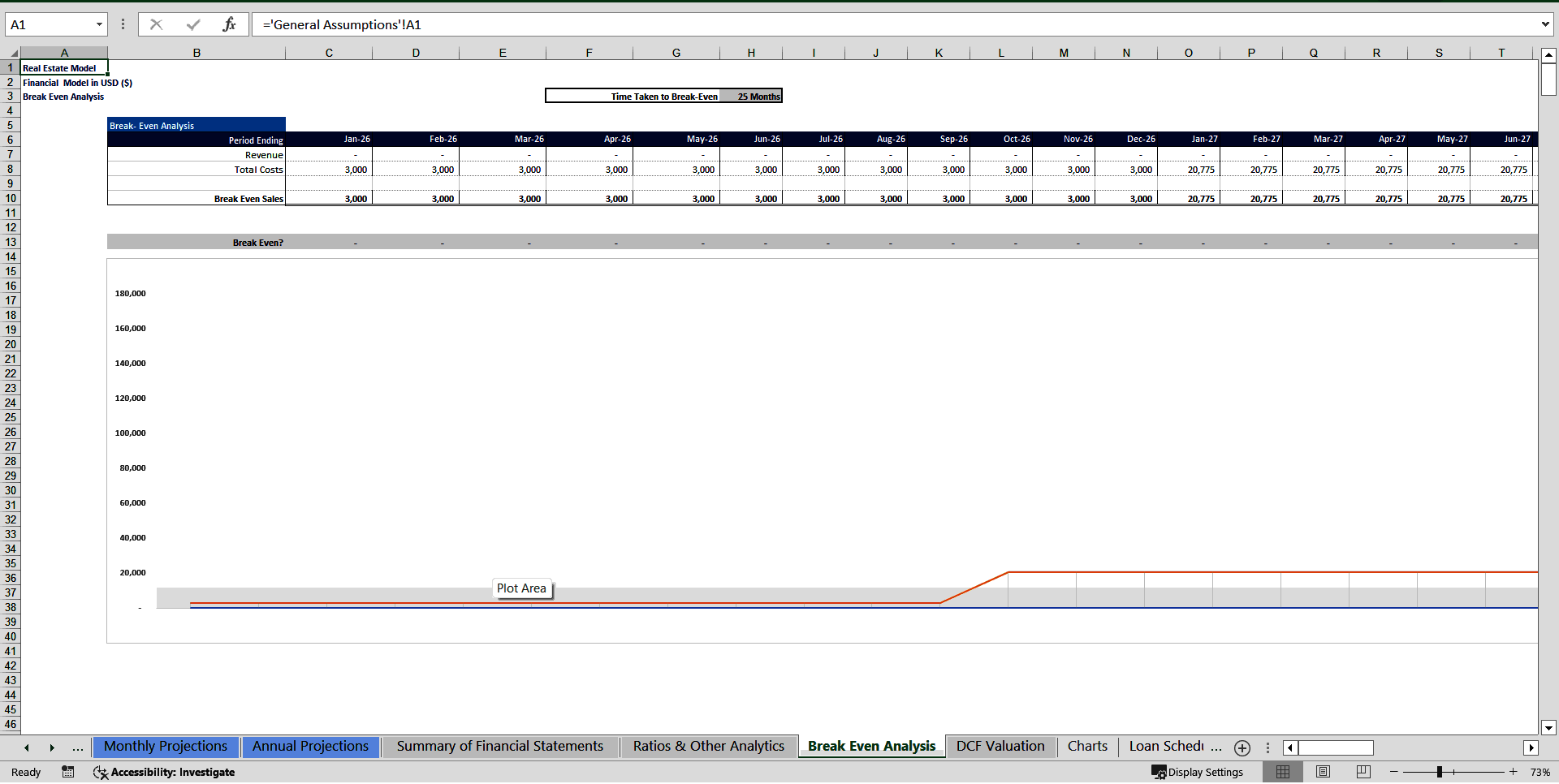This screenshot has height=784, width=1559.
Task: Click the 180,000 chart axis label
Action: [130, 293]
